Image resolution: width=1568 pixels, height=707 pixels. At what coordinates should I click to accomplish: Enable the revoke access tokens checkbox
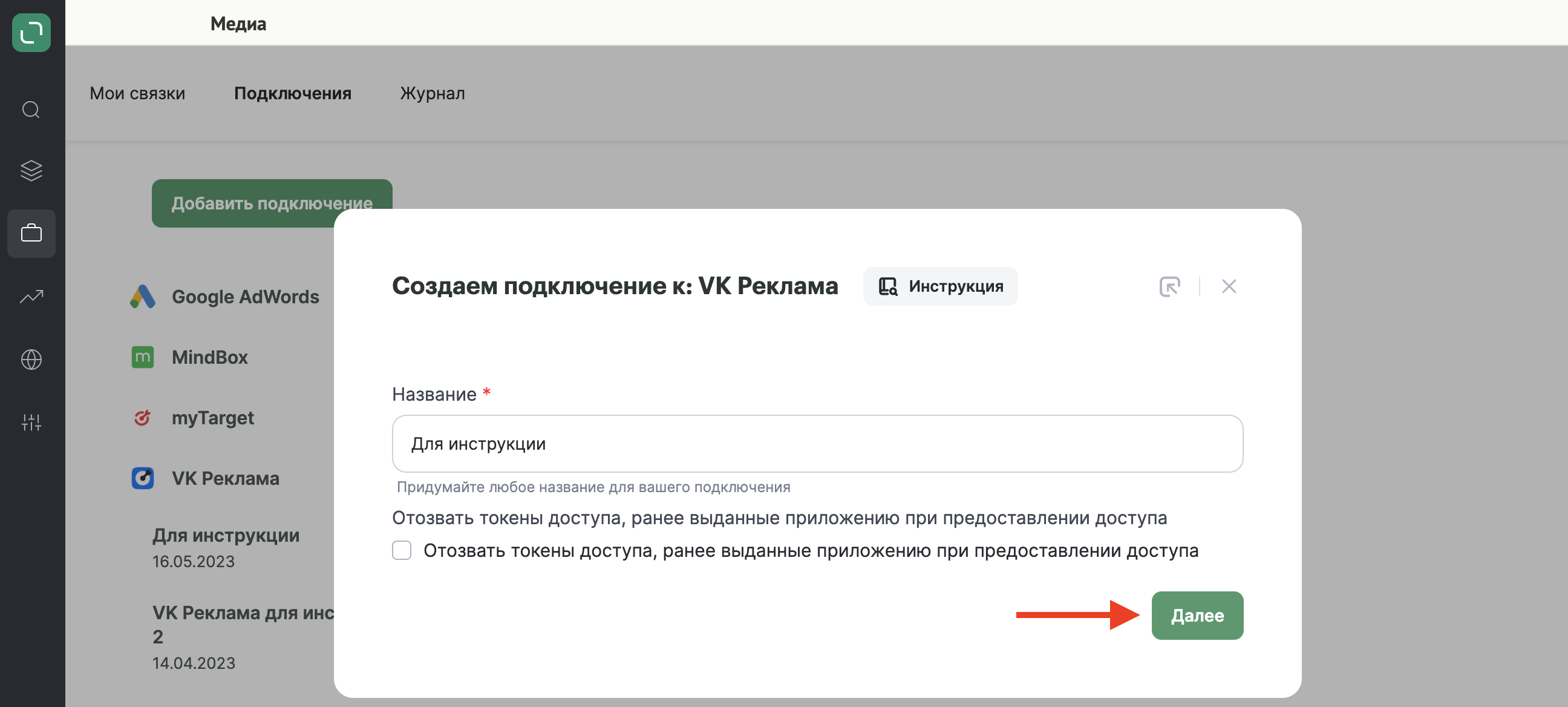click(401, 550)
